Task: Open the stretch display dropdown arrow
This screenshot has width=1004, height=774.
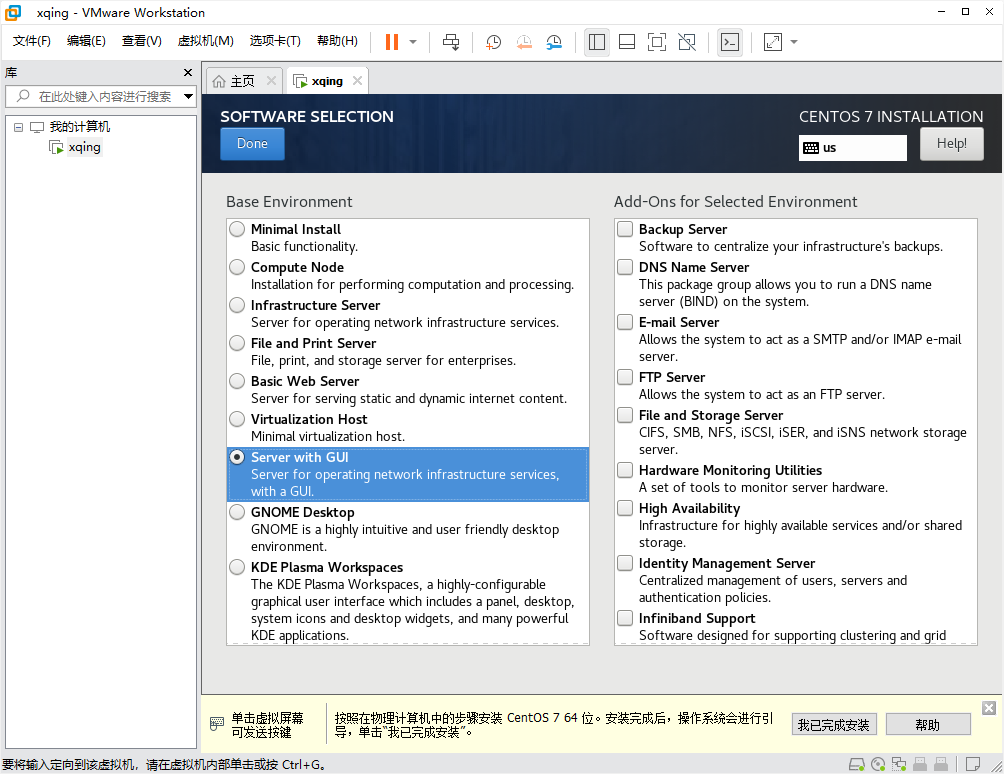Action: tap(794, 42)
